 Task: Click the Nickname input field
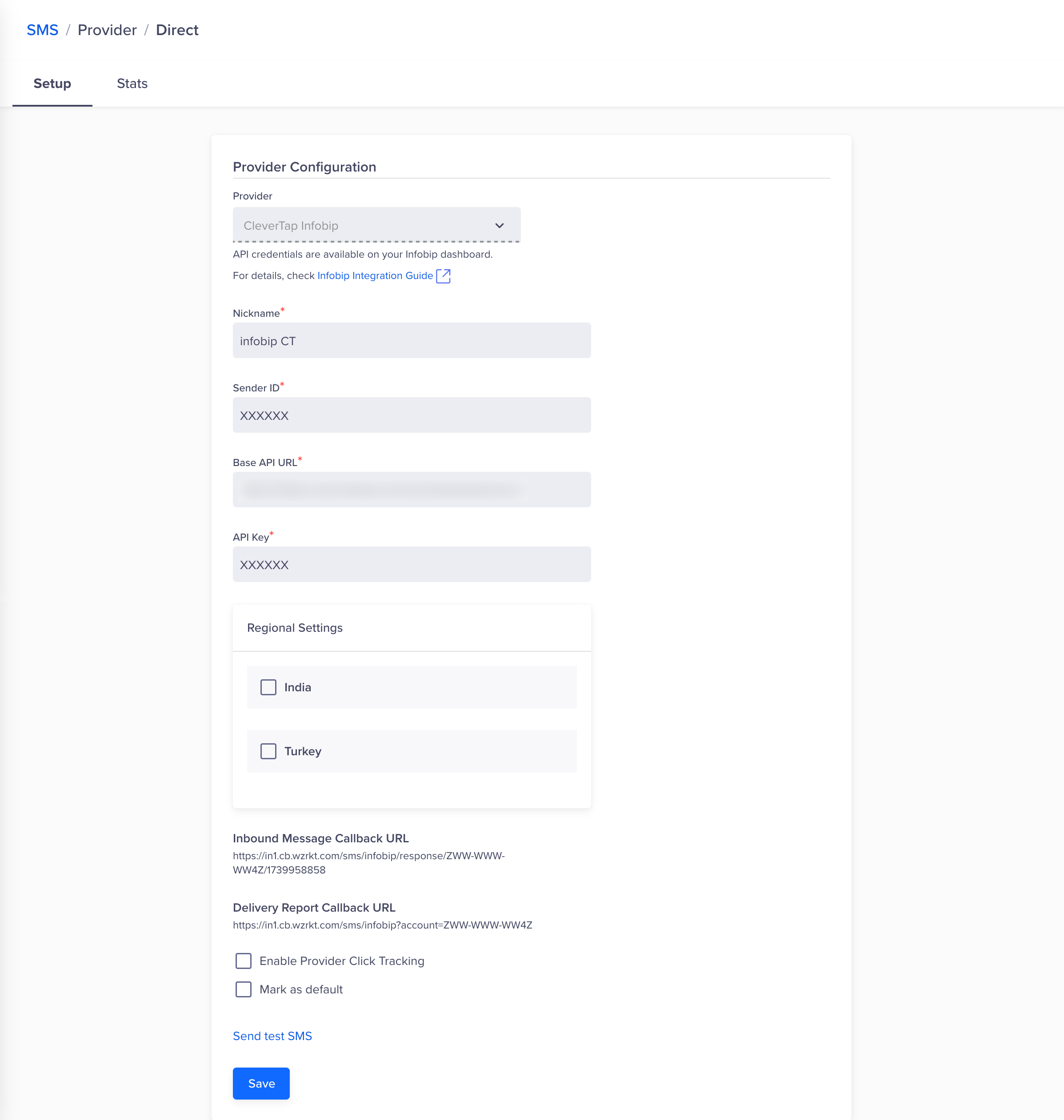click(x=412, y=341)
